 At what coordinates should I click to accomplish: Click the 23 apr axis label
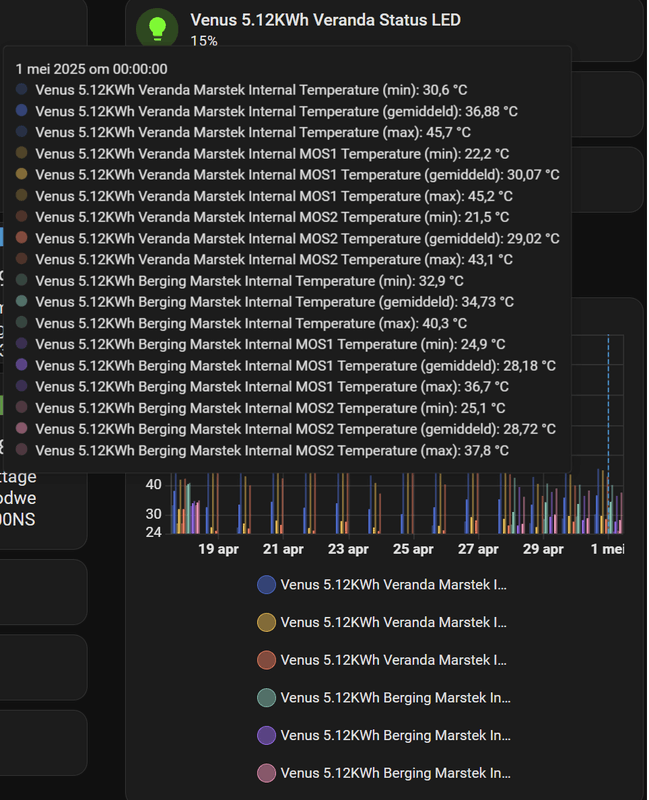point(348,549)
